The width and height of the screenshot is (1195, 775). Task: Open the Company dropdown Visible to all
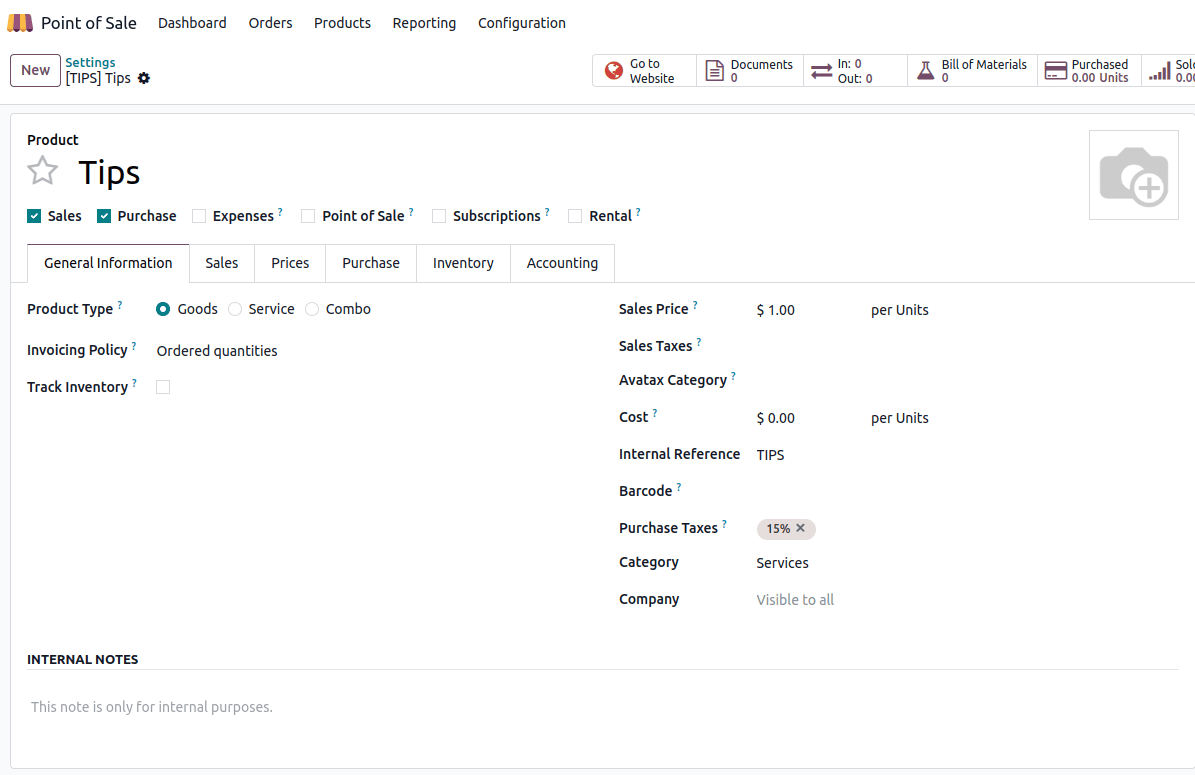[x=966, y=600]
